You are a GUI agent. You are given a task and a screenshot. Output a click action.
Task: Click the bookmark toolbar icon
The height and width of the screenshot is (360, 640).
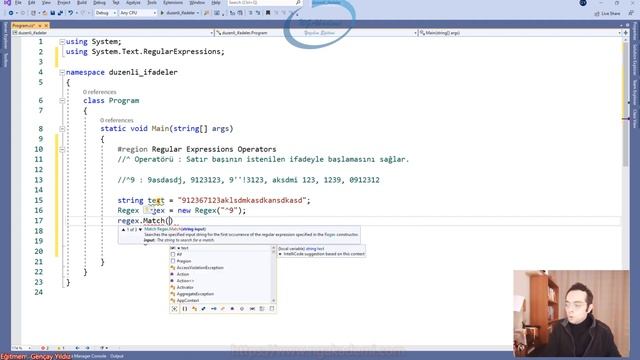pos(268,13)
